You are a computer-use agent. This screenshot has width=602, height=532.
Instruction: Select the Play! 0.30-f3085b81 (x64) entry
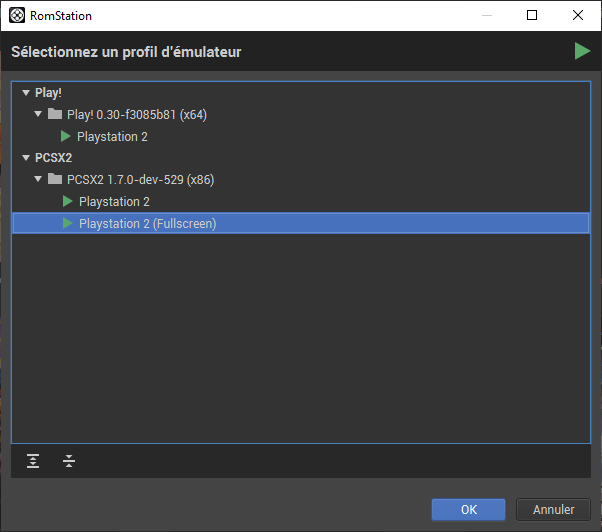[x=136, y=114]
